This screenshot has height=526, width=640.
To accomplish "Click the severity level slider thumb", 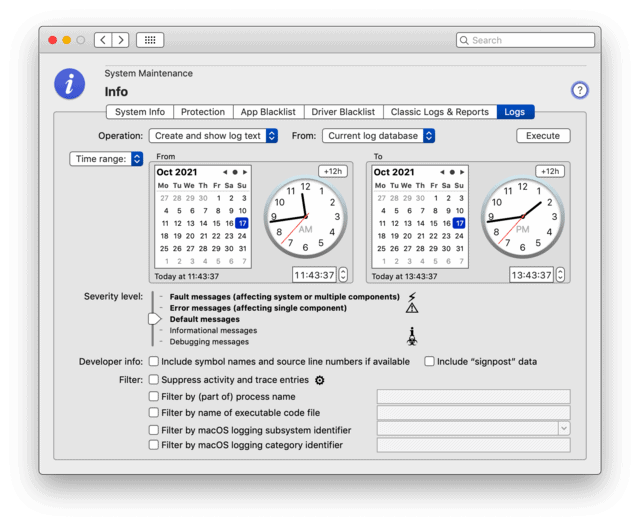I will pos(154,319).
